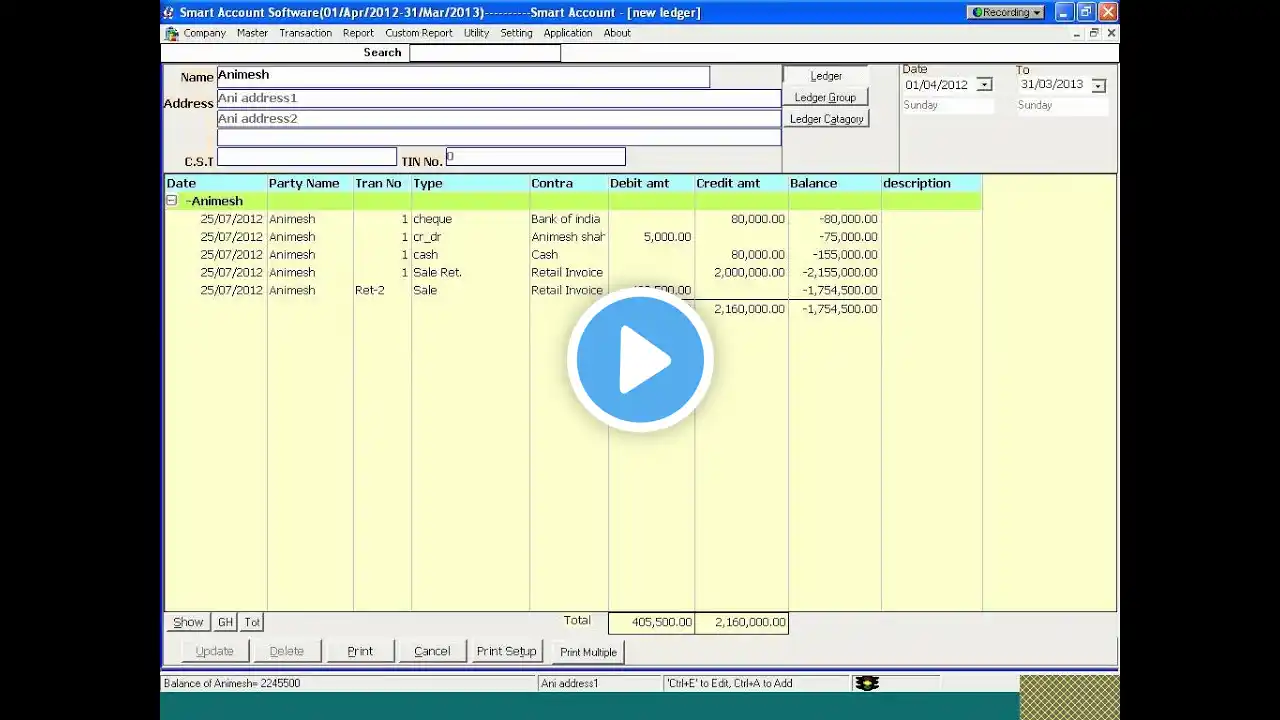Minimize the inner ledger window
Viewport: 1280px width, 720px height.
coord(1077,33)
